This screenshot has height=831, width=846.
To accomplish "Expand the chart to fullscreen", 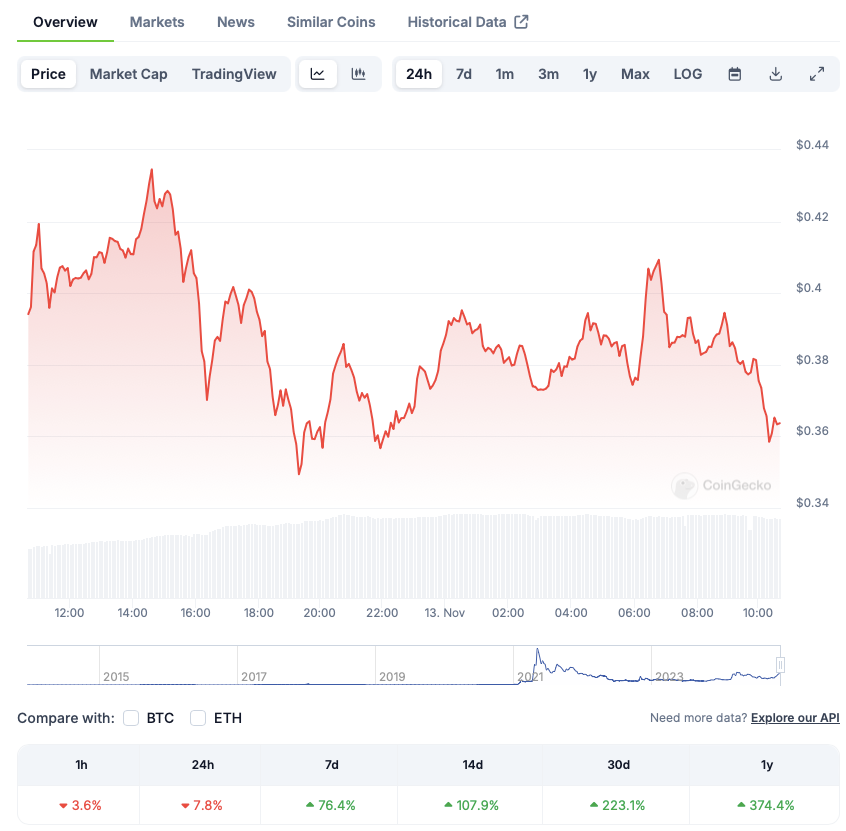I will [x=817, y=73].
